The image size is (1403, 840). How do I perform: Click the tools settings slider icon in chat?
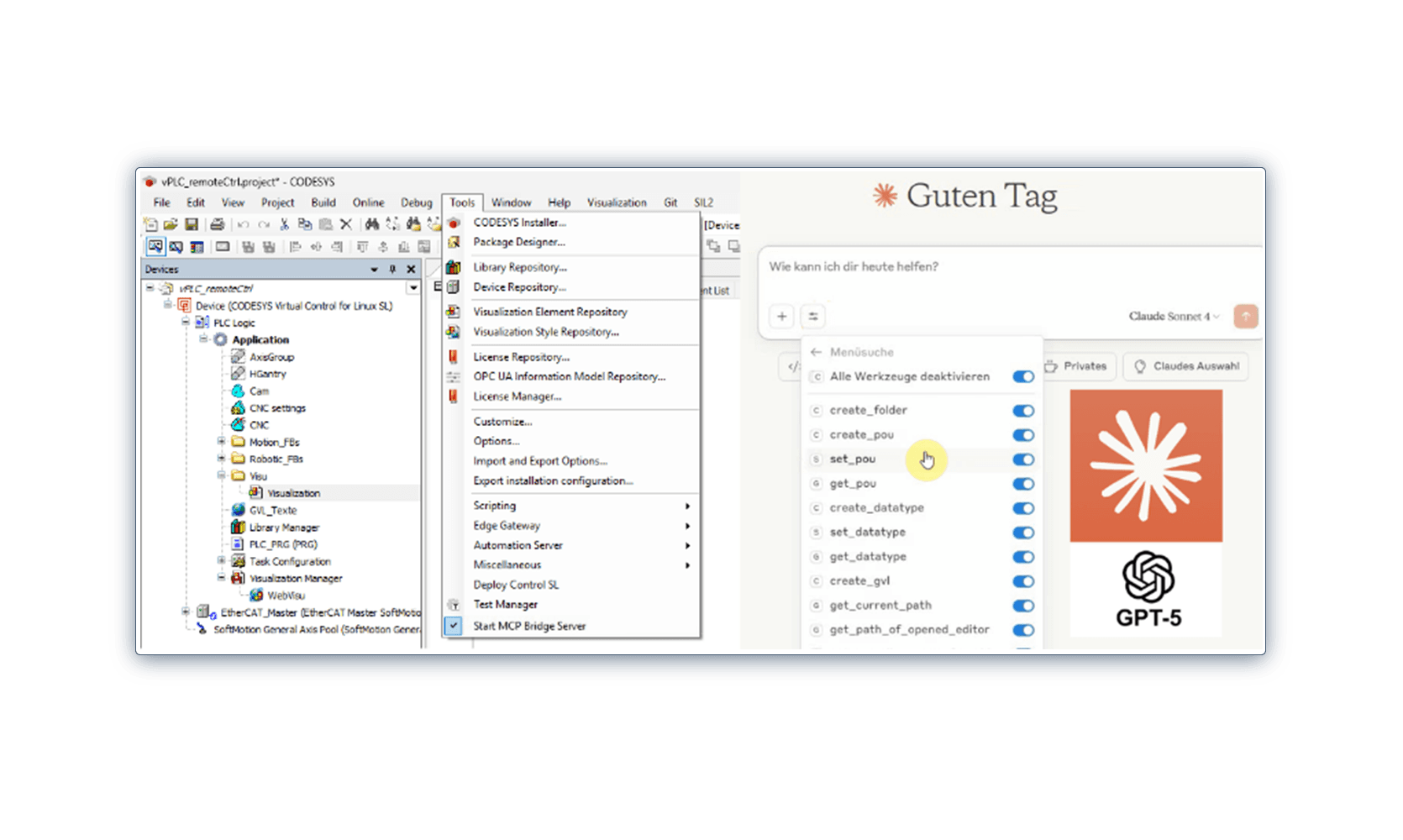coord(812,317)
